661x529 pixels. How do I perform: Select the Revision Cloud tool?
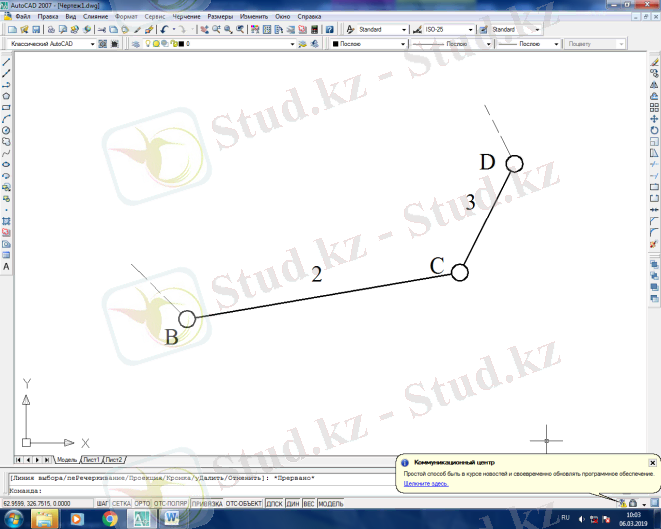point(6,142)
